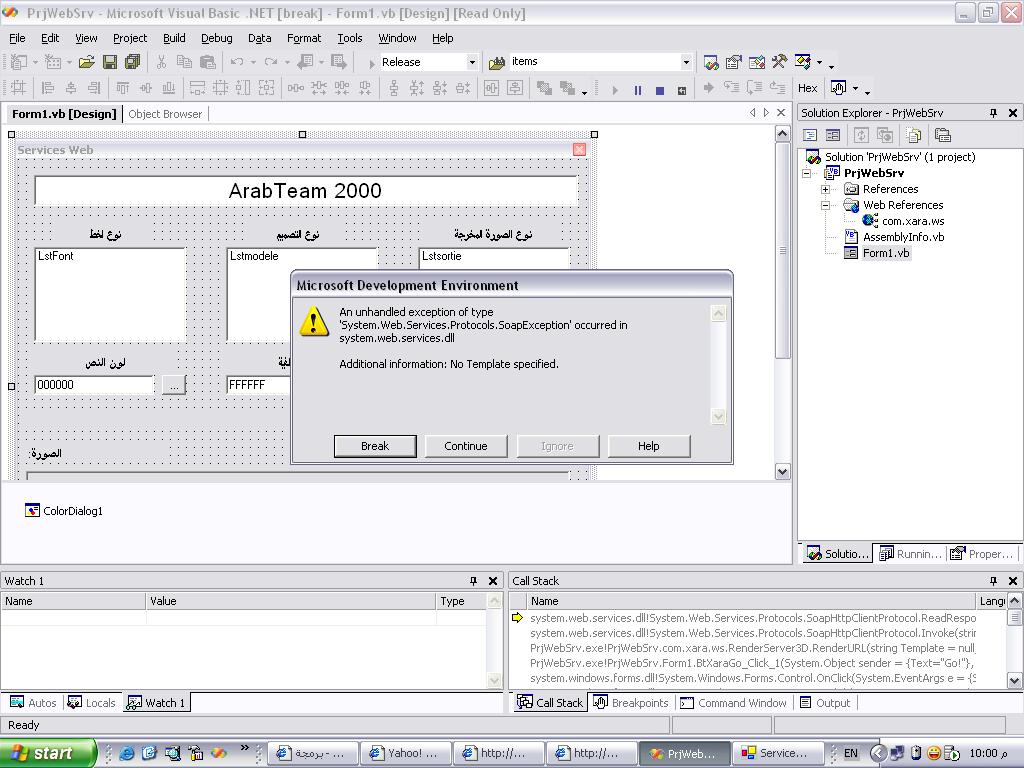The width and height of the screenshot is (1024, 768).
Task: Click the Cut scissors icon
Action: (161, 62)
